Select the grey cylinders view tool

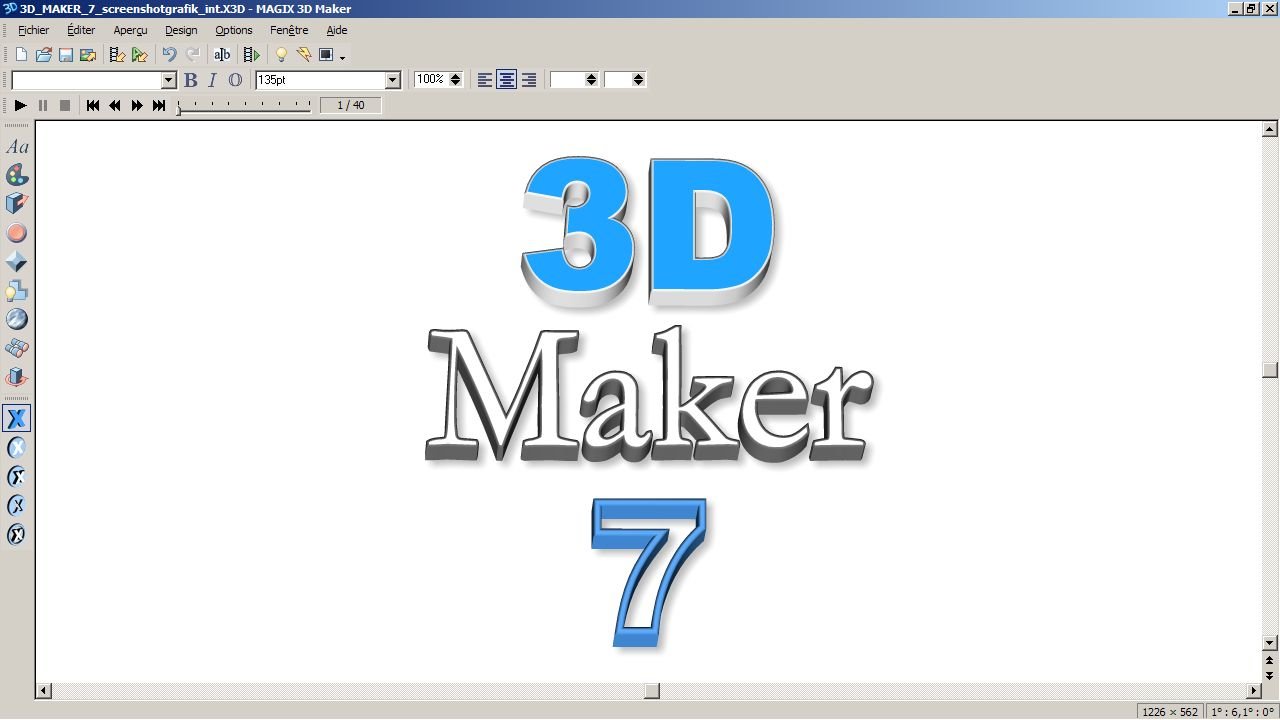17,348
